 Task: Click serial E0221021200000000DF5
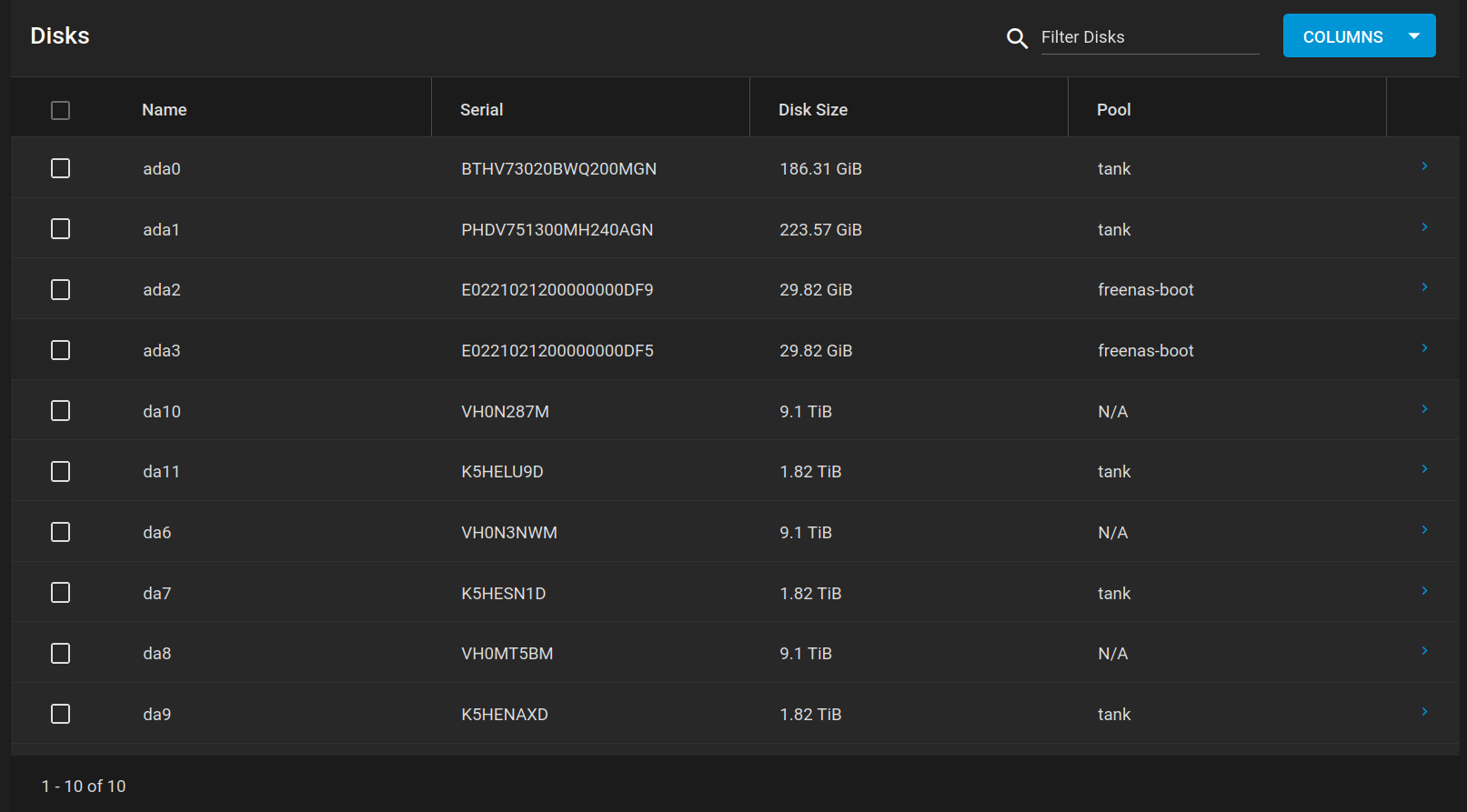click(x=558, y=351)
